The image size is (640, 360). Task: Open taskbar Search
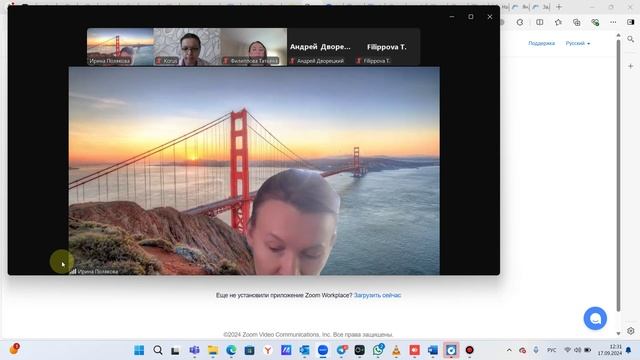pyautogui.click(x=158, y=350)
